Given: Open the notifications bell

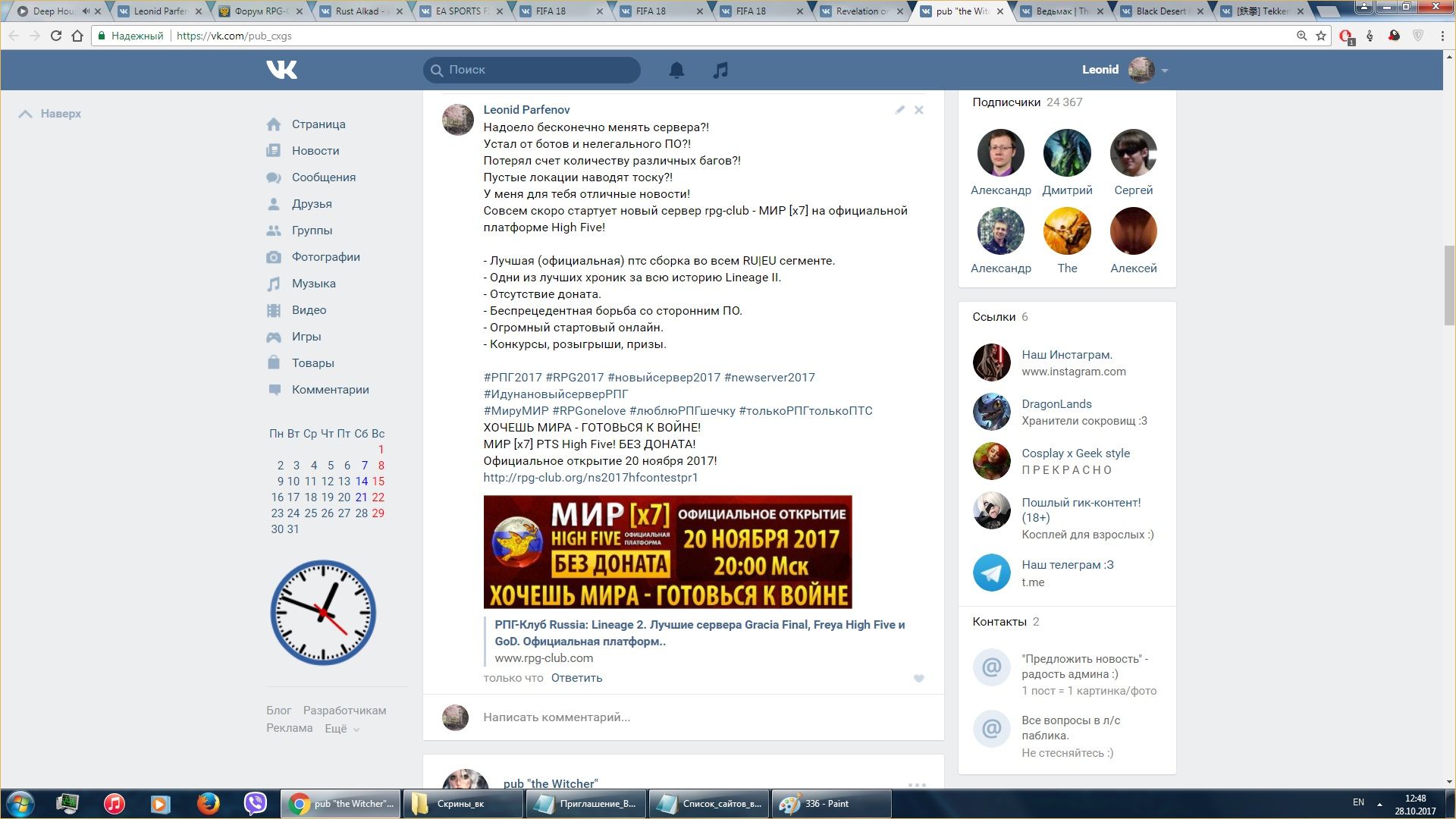Looking at the screenshot, I should [676, 70].
